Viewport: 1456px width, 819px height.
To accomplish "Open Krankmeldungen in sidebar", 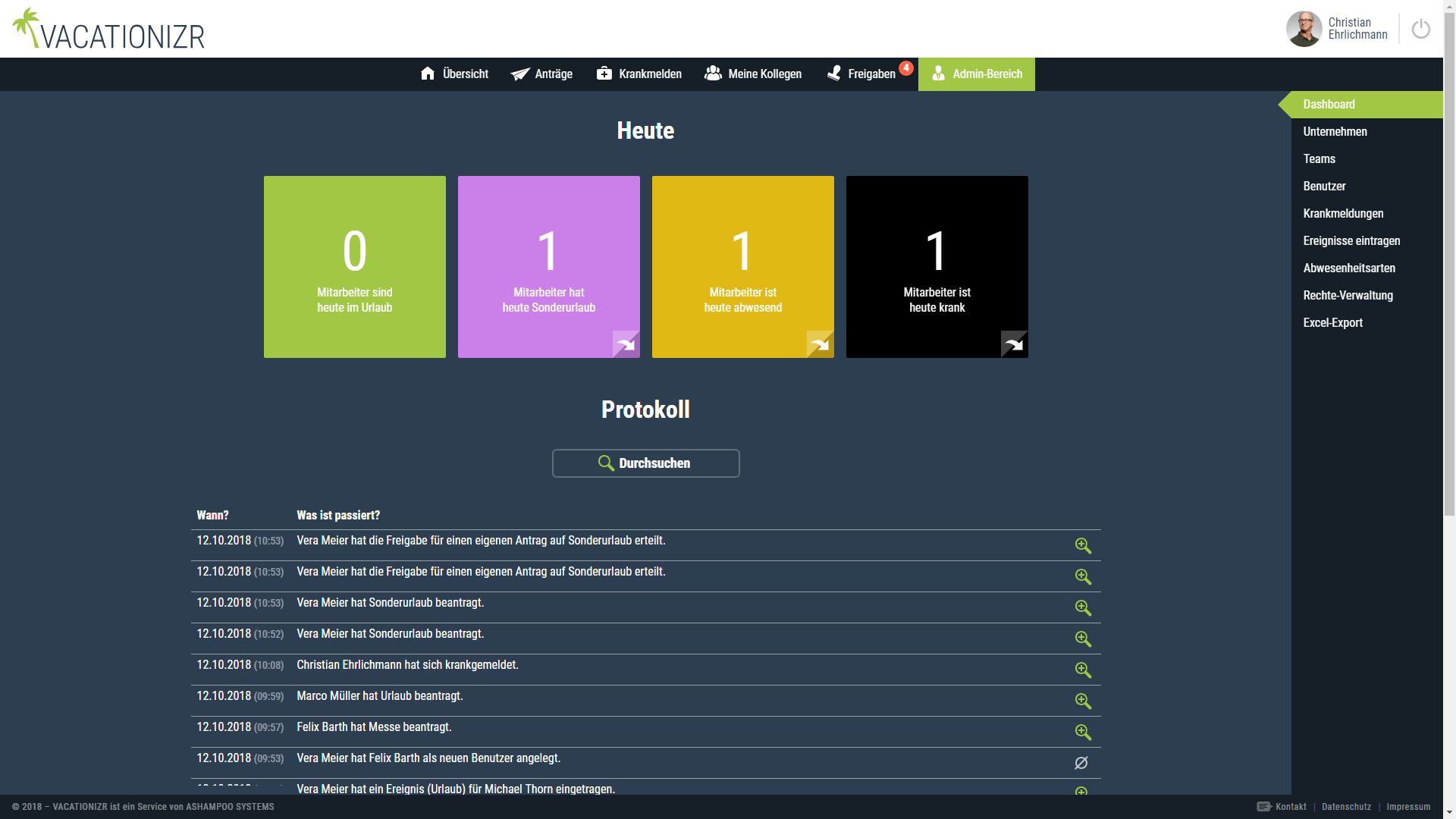I will 1367,214.
